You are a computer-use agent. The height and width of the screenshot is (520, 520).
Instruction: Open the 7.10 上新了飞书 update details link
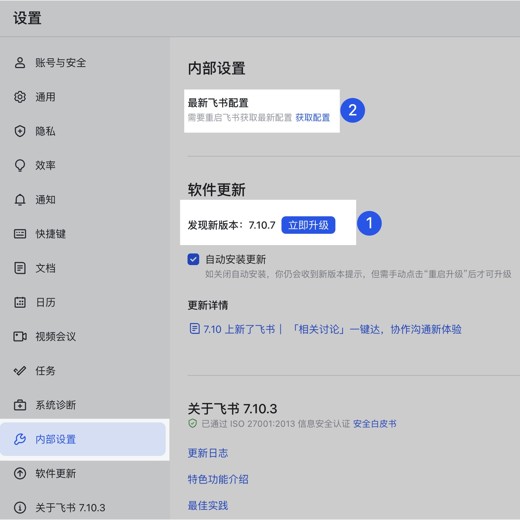click(x=332, y=329)
